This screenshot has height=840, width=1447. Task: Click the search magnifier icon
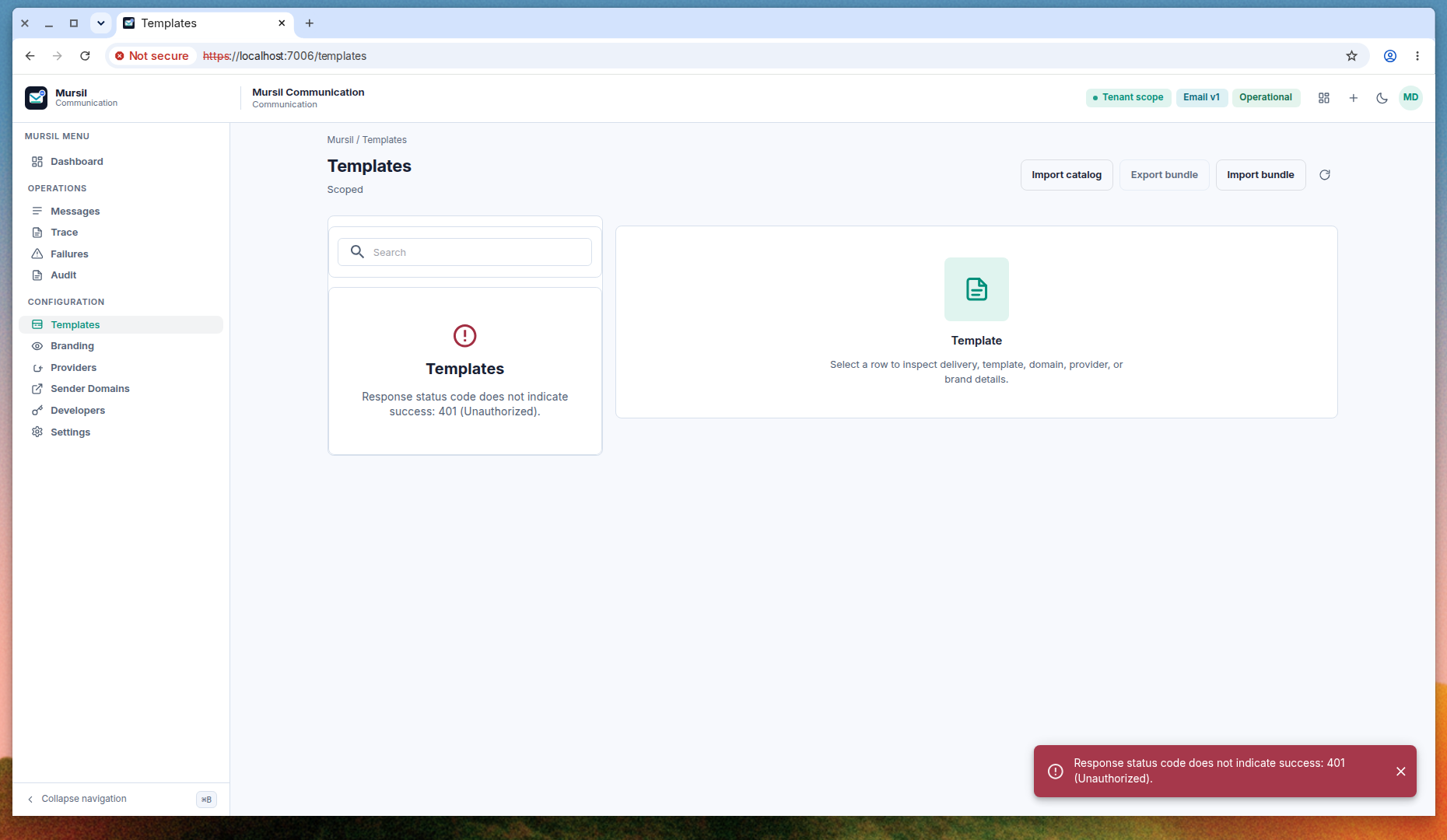pos(357,252)
